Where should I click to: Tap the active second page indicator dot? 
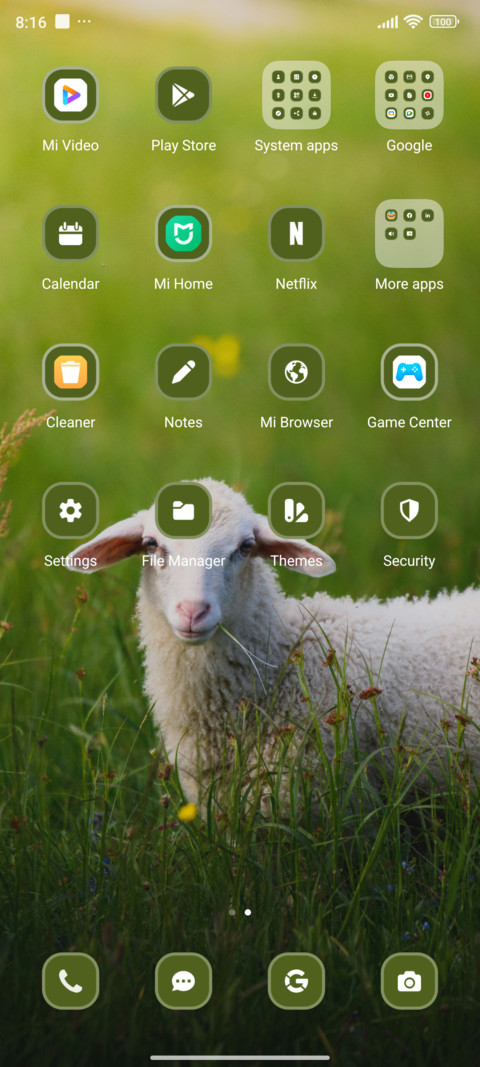click(x=248, y=912)
